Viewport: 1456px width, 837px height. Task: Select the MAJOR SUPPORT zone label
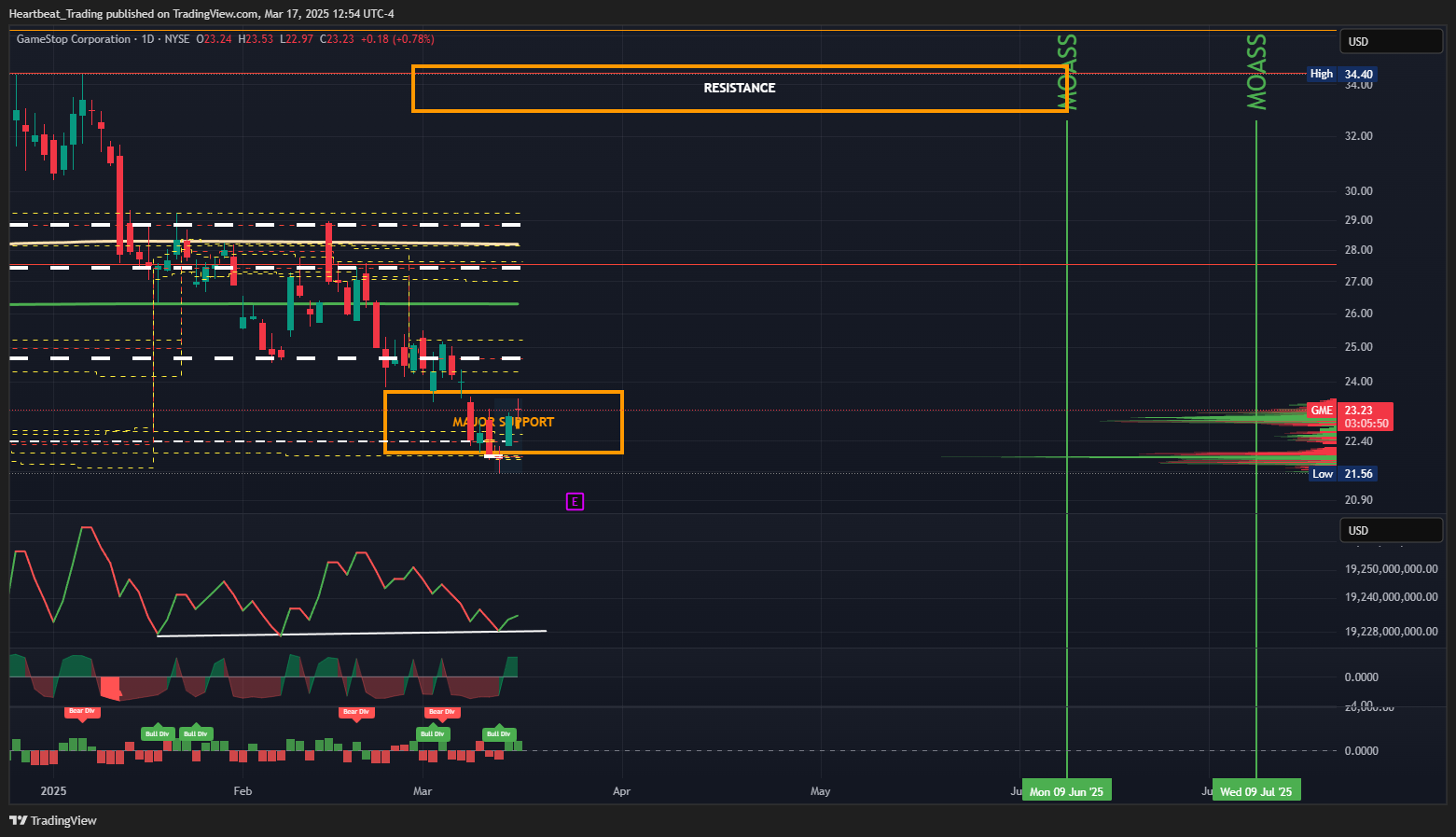[504, 422]
